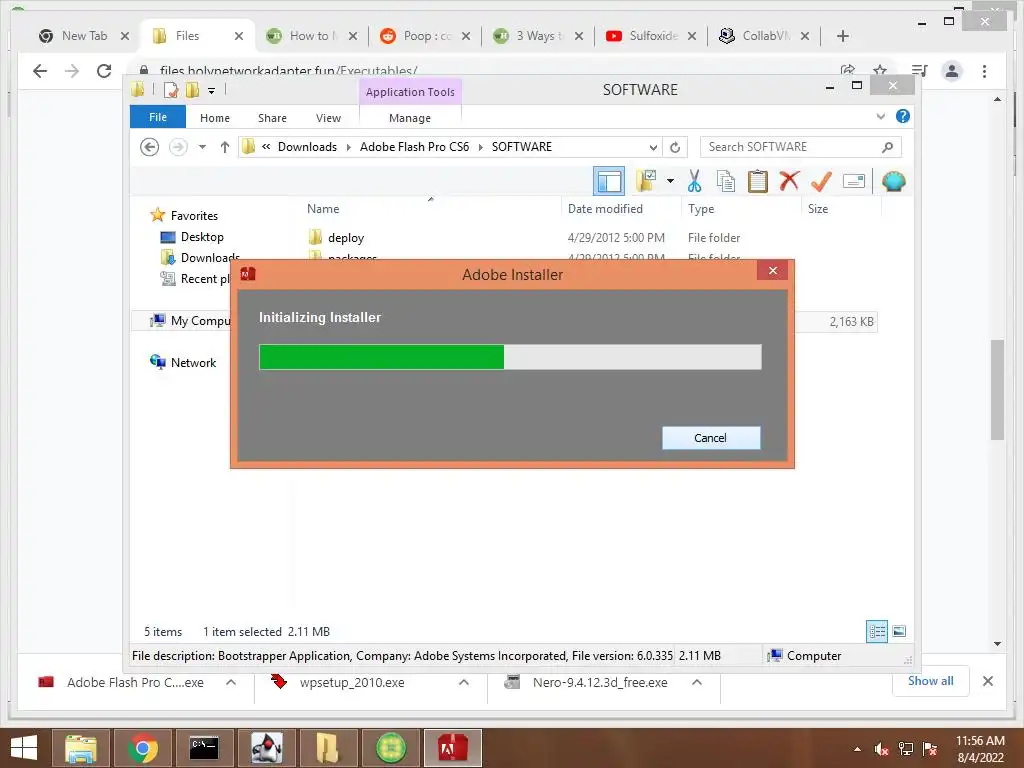Image resolution: width=1024 pixels, height=768 pixels.
Task: Switch to the Sulfoxide YouTube tab
Action: point(653,36)
